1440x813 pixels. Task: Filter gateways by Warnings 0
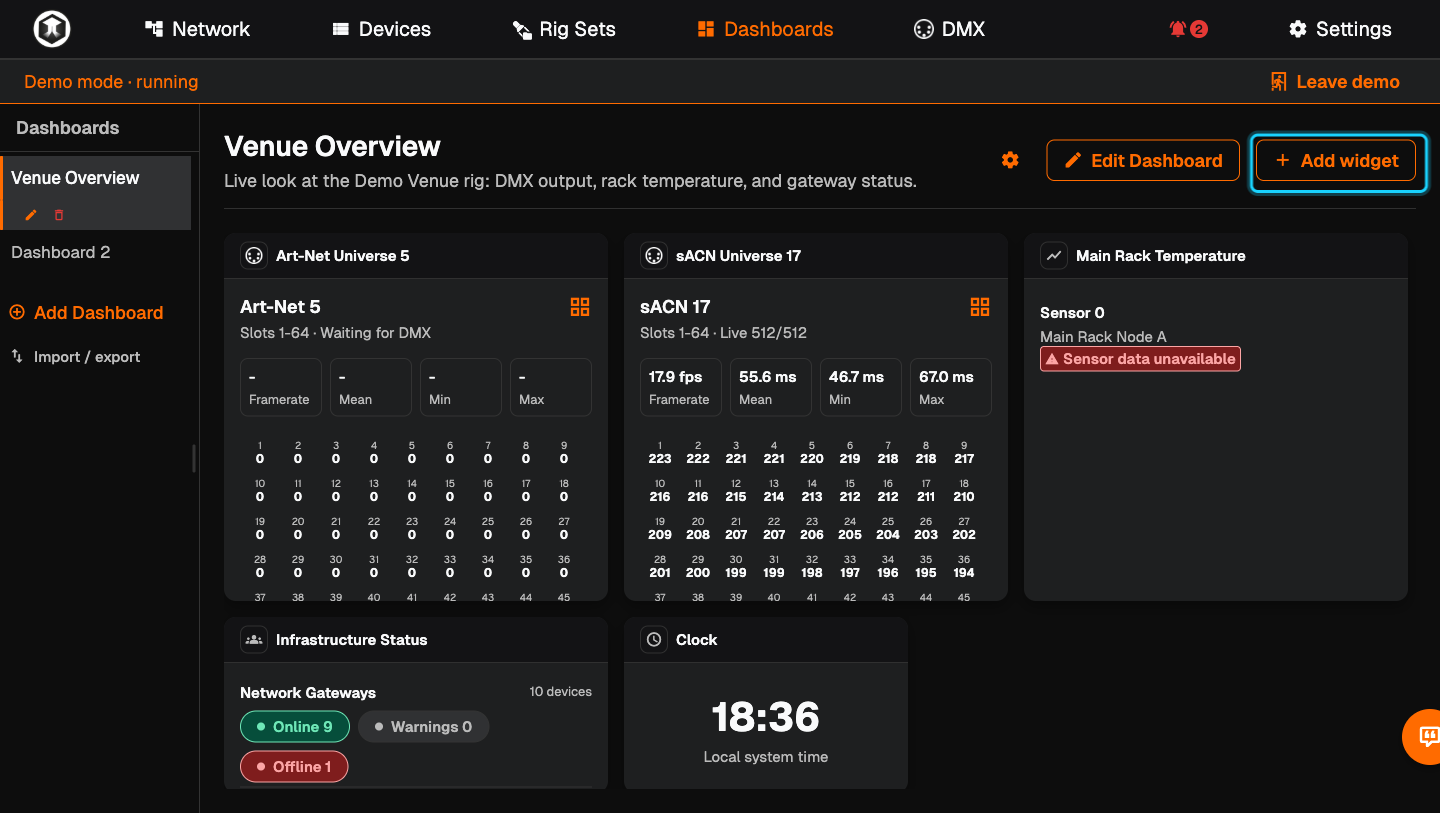pyautogui.click(x=423, y=727)
